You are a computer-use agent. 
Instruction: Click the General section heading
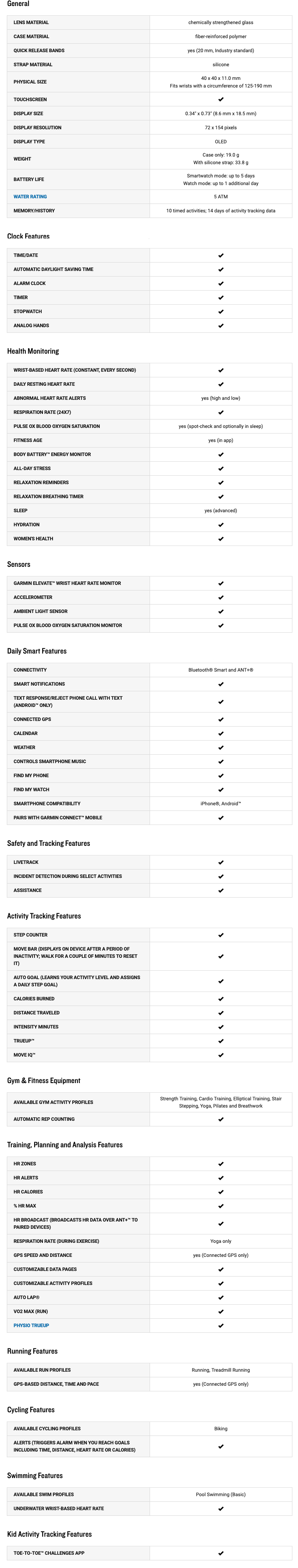coord(18,4)
